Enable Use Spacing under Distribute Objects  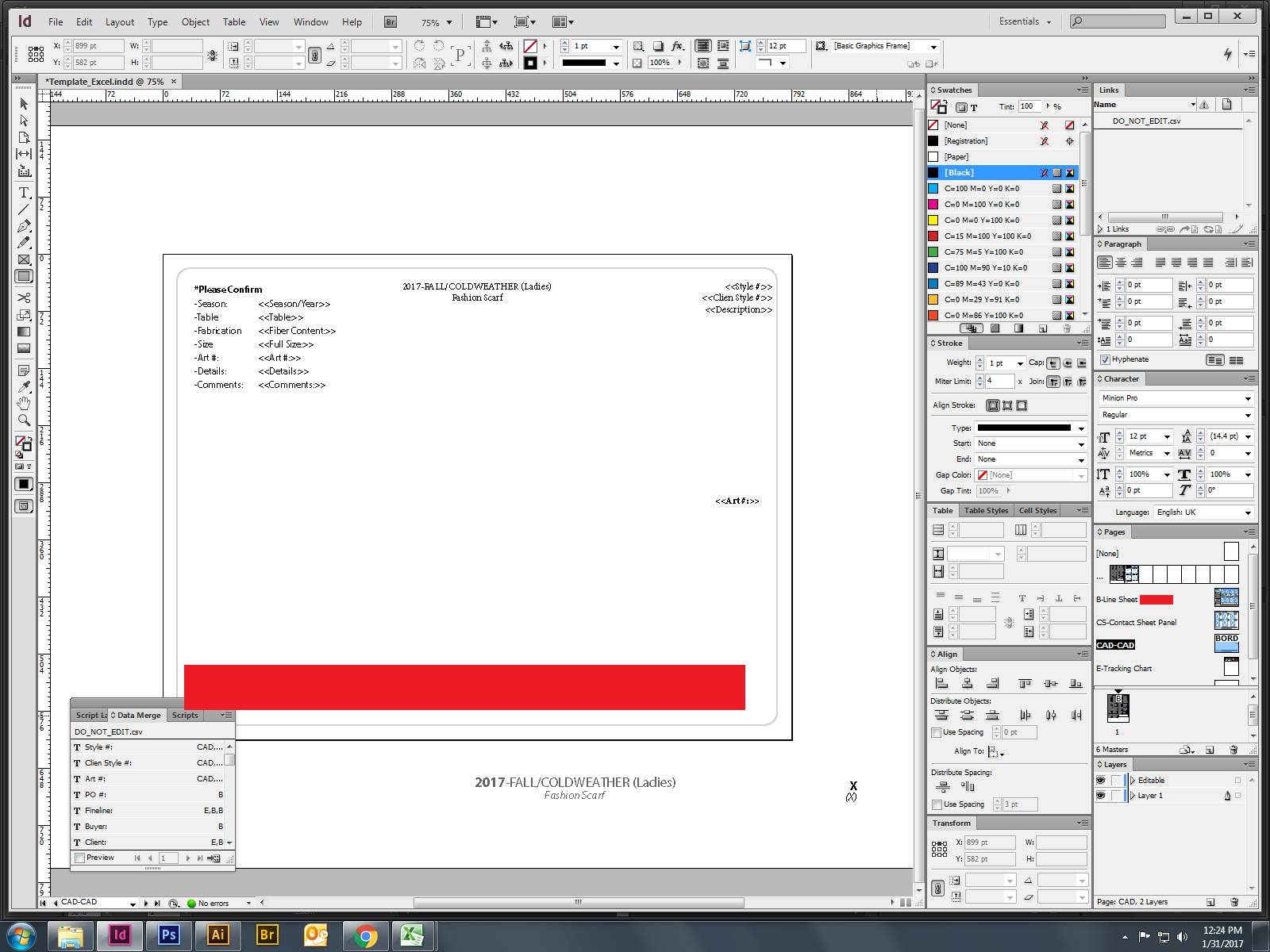(x=937, y=732)
